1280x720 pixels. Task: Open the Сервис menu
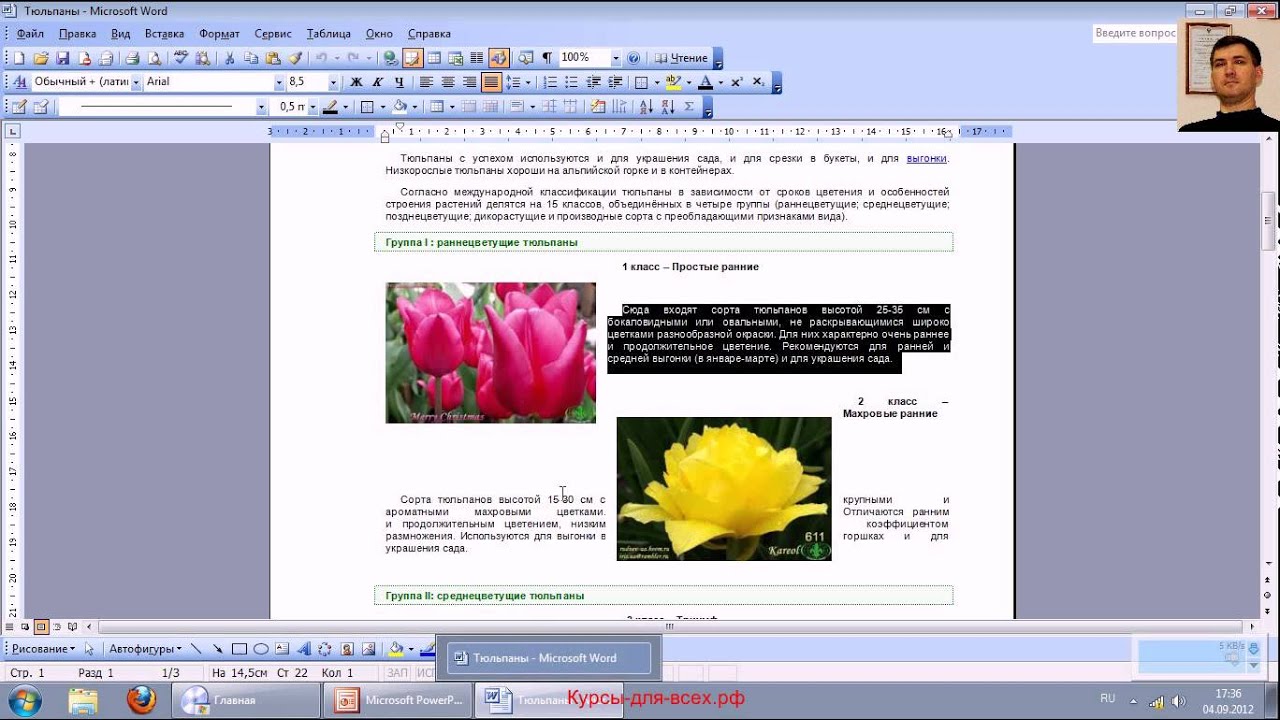[273, 34]
